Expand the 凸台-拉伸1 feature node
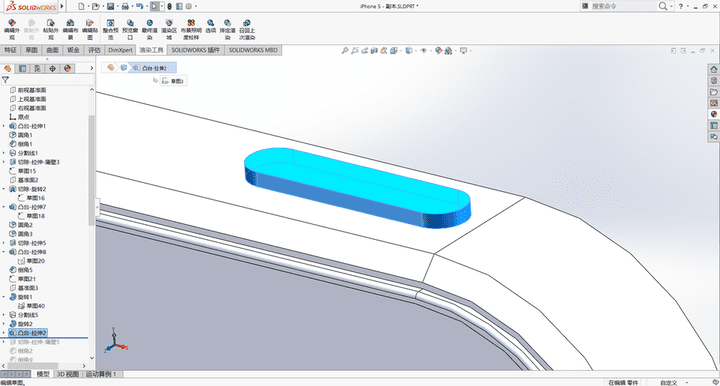The width and height of the screenshot is (720, 386). (x=4, y=126)
